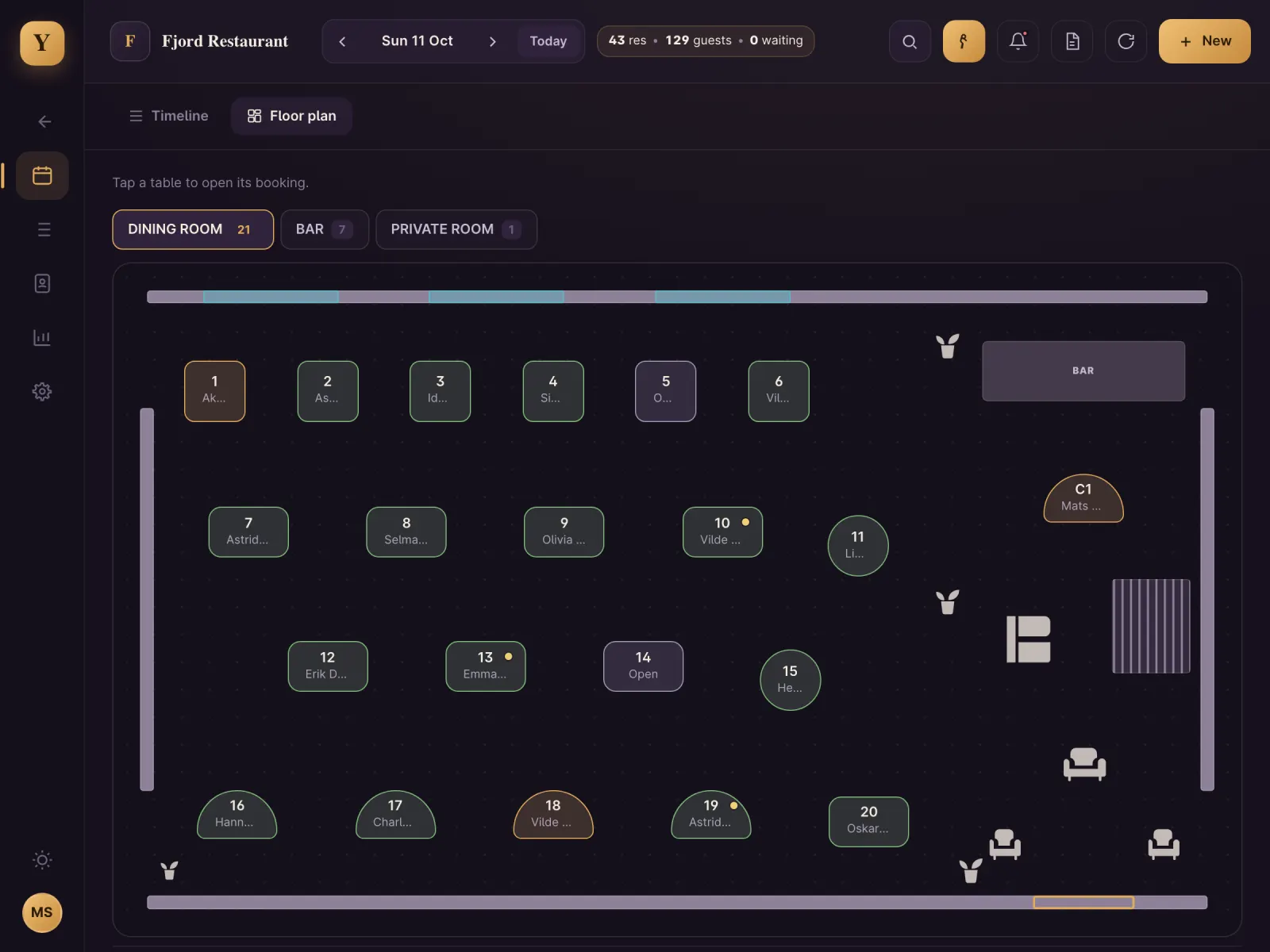Open round table 15
Screen dimensions: 1270x952
pyautogui.click(x=791, y=680)
